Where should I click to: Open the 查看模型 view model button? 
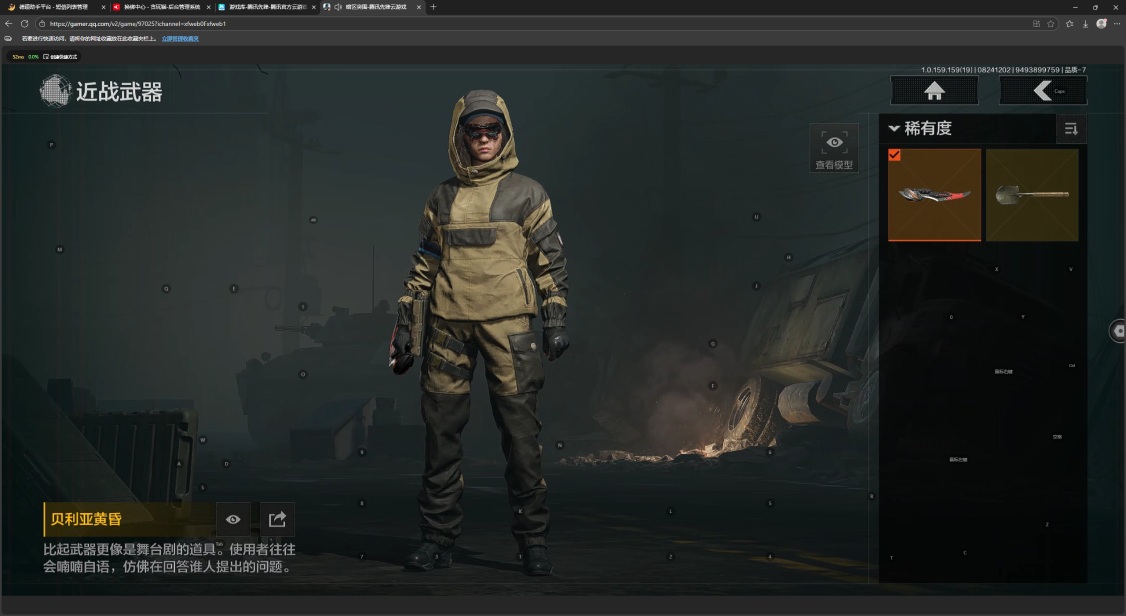(834, 148)
